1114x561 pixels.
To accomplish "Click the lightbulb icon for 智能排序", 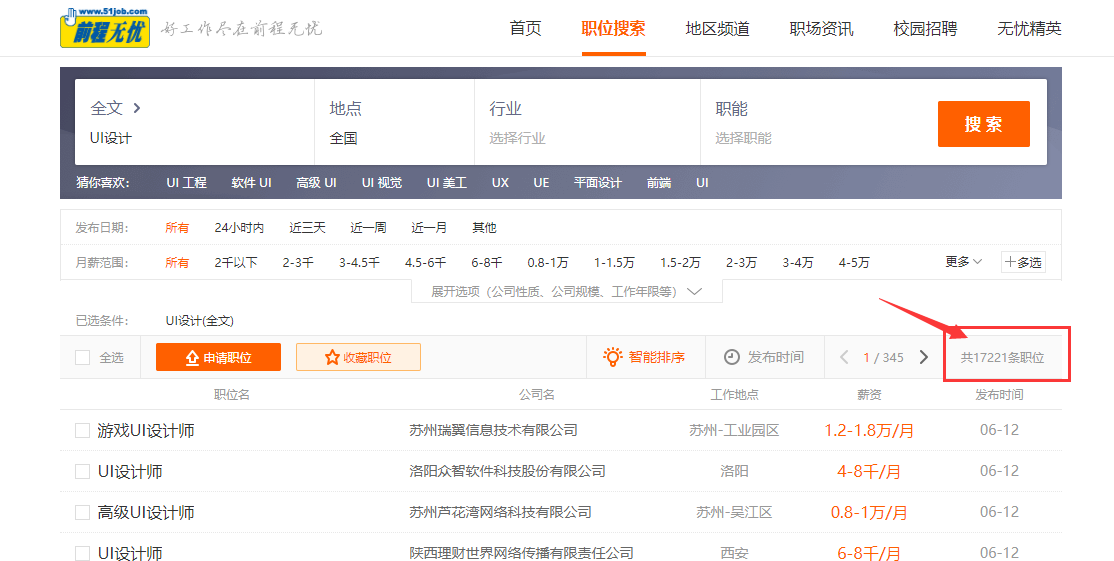I will coord(612,357).
